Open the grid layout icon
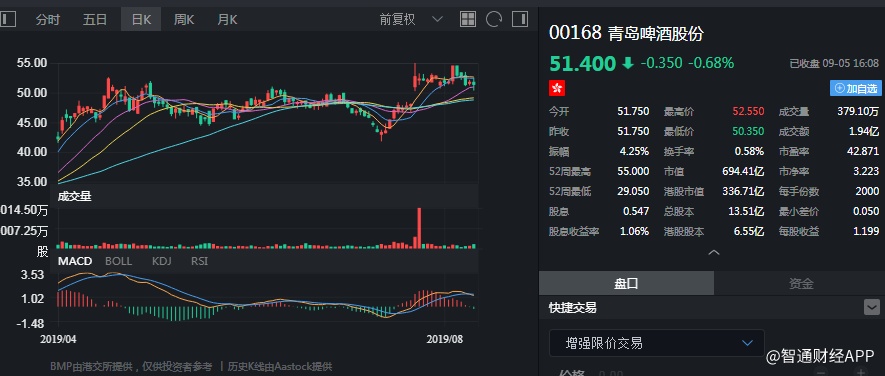Screen dimensions: 885x376 468,19
